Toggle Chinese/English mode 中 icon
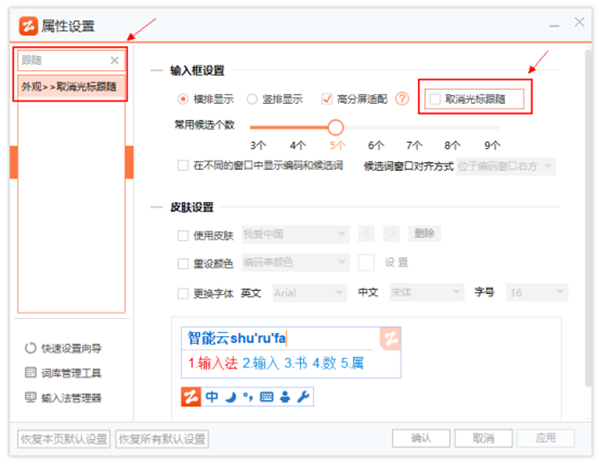This screenshot has width=600, height=465. 212,397
